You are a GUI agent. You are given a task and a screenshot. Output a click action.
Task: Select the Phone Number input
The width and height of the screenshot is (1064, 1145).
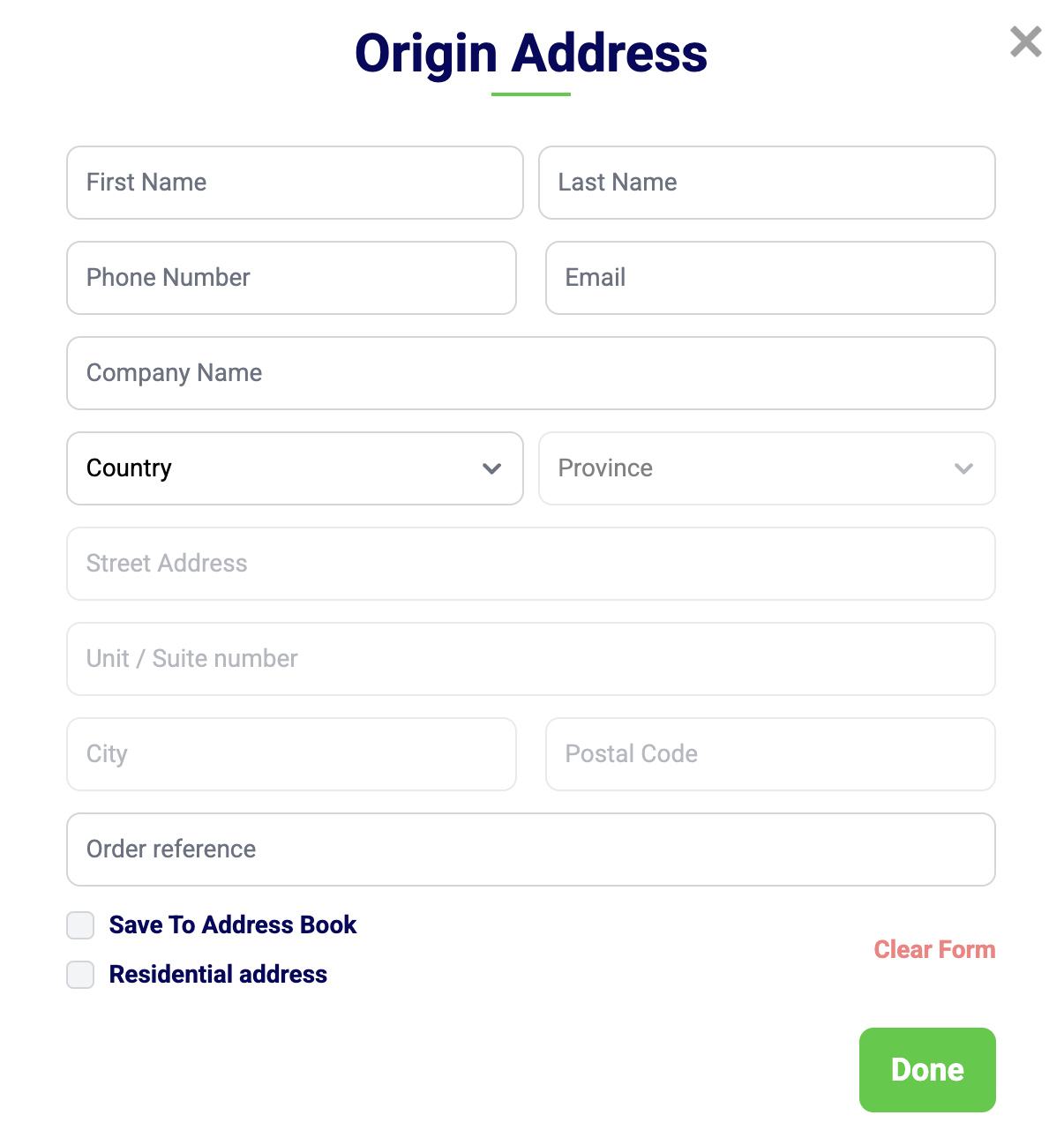[291, 278]
